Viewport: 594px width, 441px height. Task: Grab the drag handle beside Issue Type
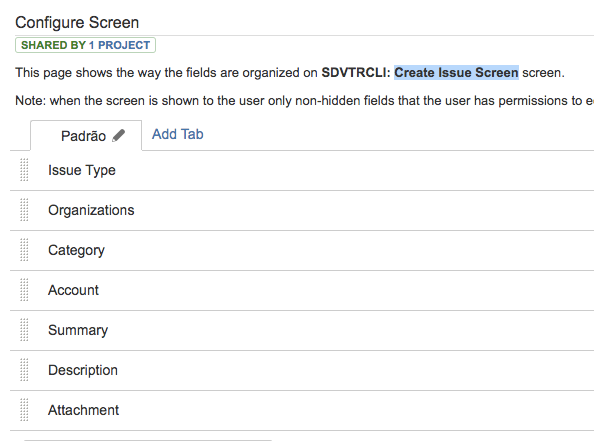[x=24, y=170]
